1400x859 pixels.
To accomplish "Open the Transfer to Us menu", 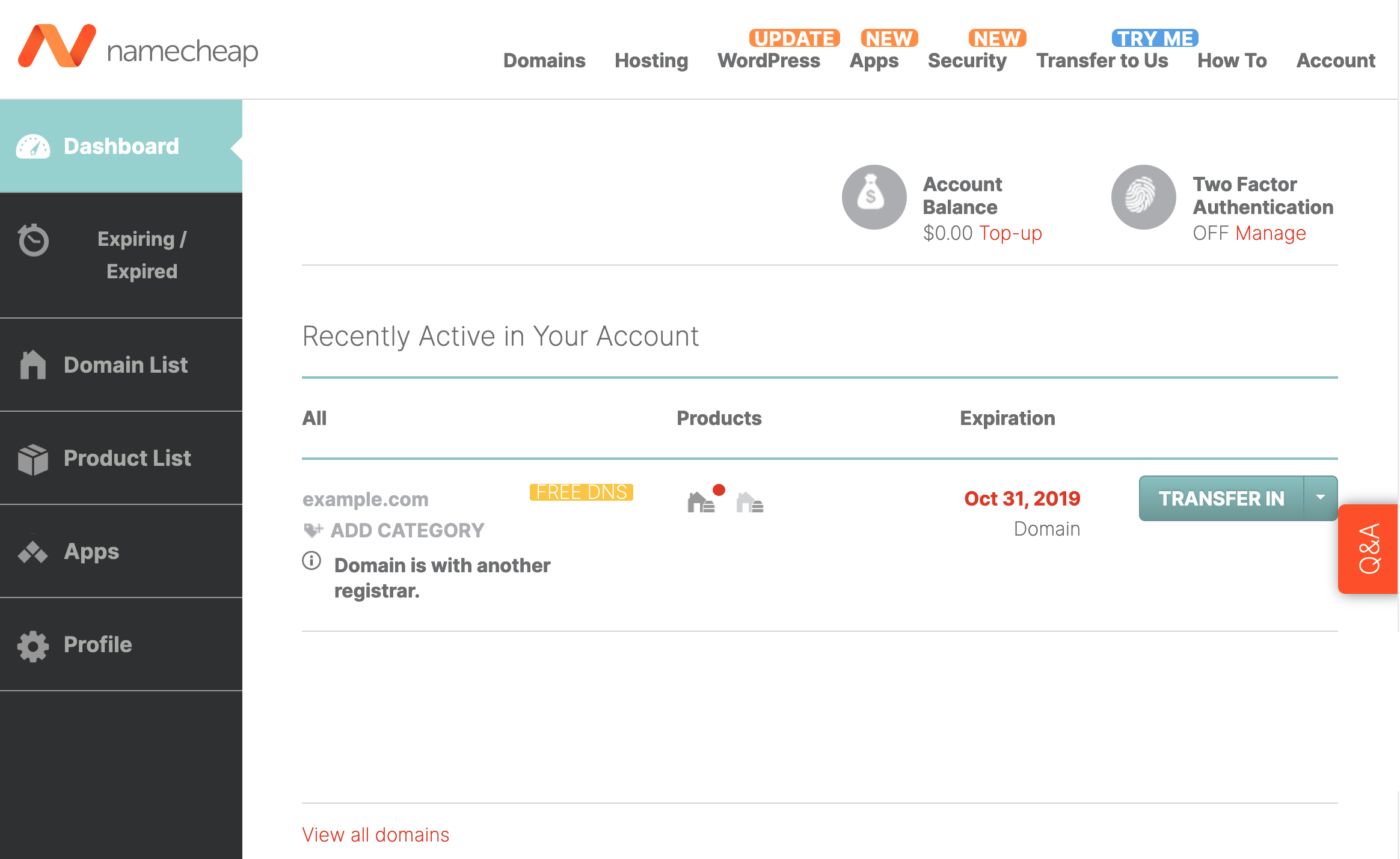I will [1102, 60].
